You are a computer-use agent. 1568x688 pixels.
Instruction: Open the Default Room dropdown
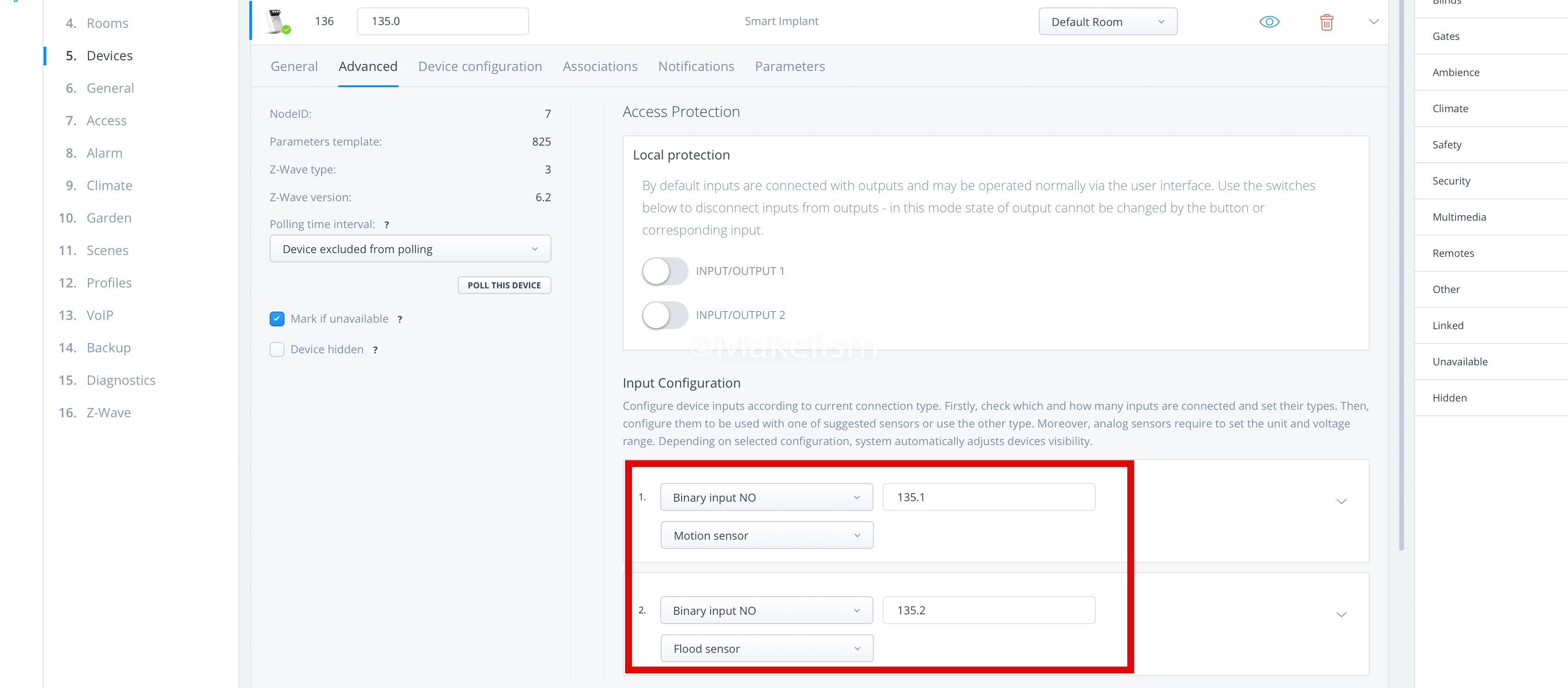pyautogui.click(x=1107, y=22)
